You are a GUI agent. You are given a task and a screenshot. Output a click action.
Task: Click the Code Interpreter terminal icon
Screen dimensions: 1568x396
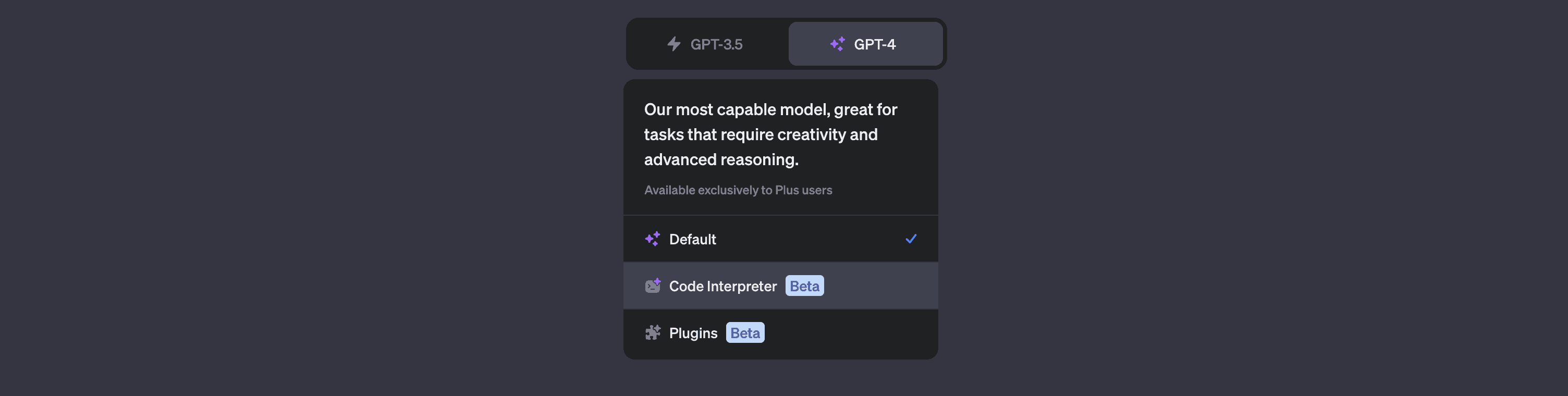coord(653,286)
